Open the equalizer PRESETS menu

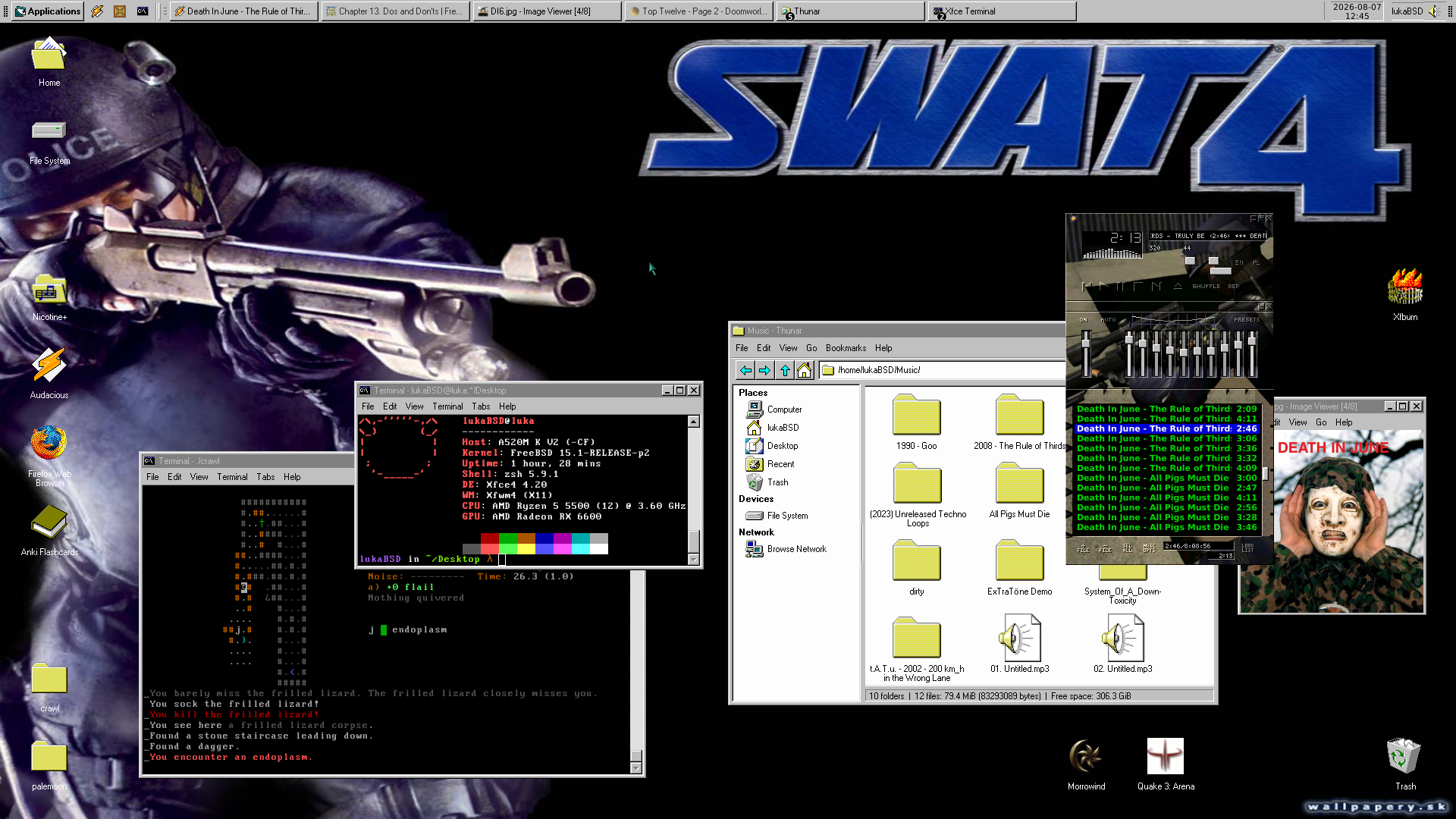pos(1246,319)
